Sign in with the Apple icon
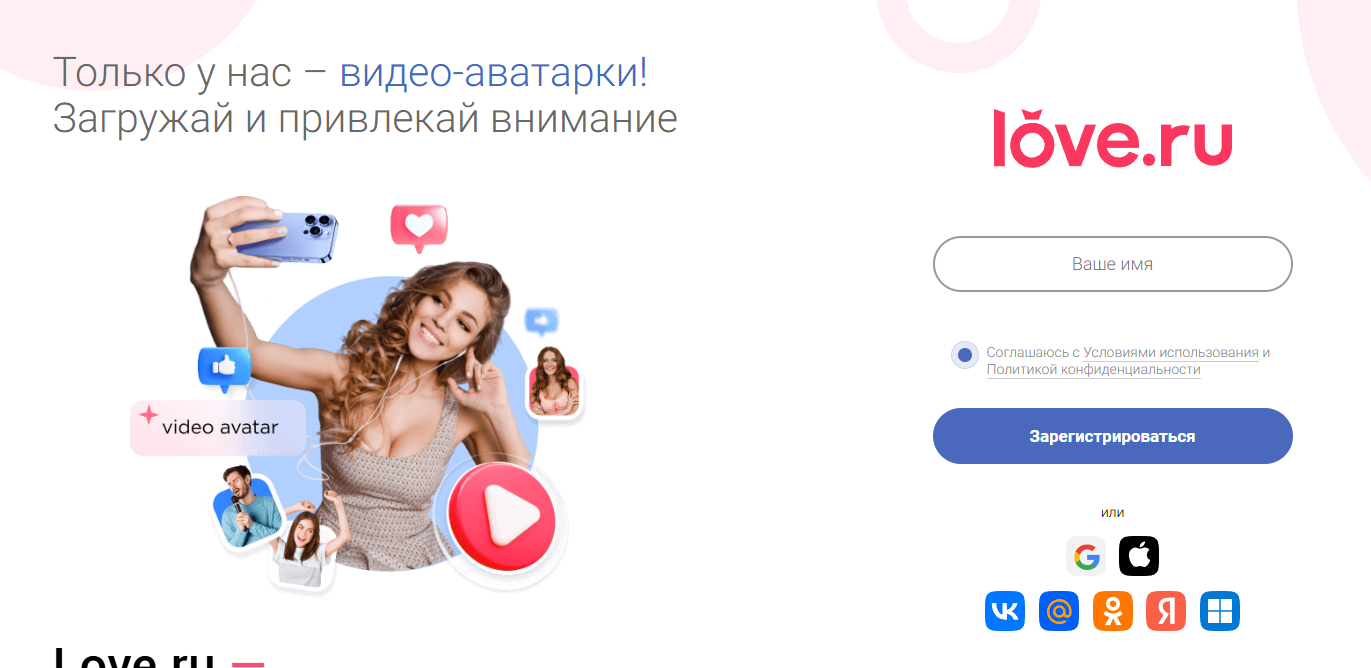The height and width of the screenshot is (668, 1371). pyautogui.click(x=1139, y=556)
